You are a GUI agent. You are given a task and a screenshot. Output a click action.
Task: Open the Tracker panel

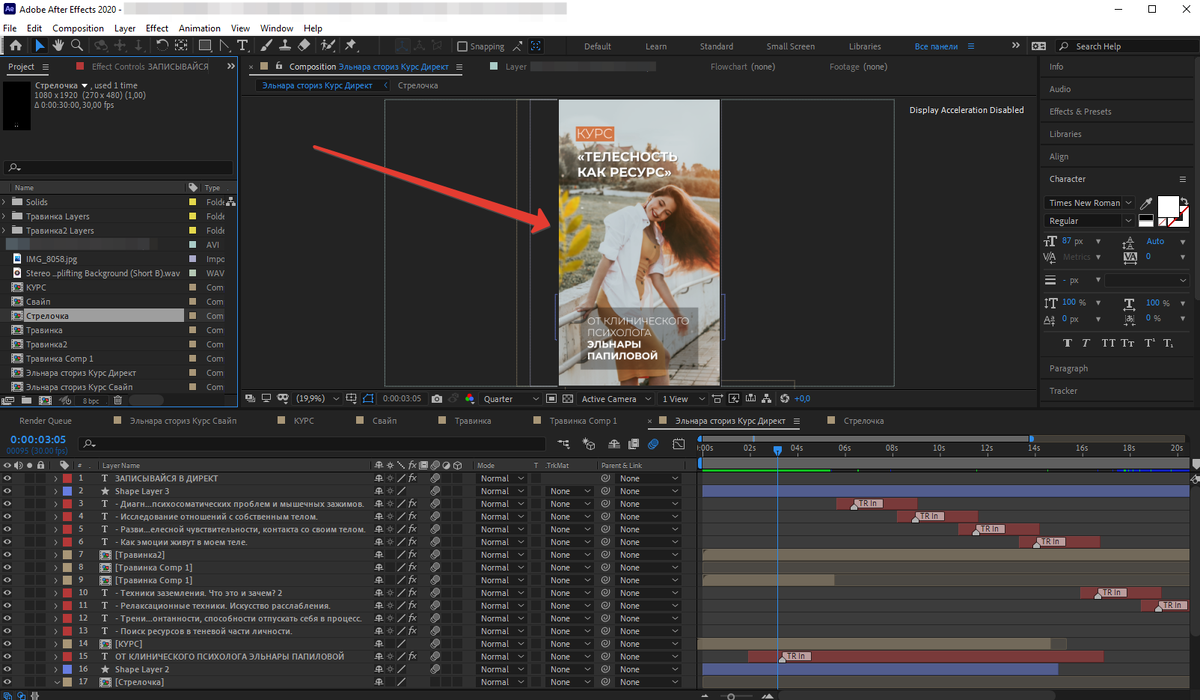pyautogui.click(x=1063, y=391)
